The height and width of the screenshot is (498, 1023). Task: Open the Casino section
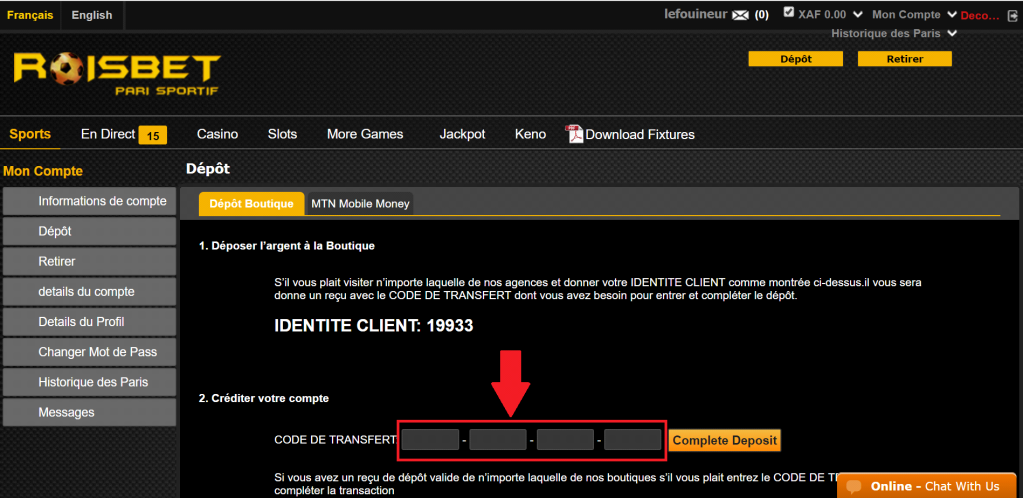pyautogui.click(x=217, y=134)
